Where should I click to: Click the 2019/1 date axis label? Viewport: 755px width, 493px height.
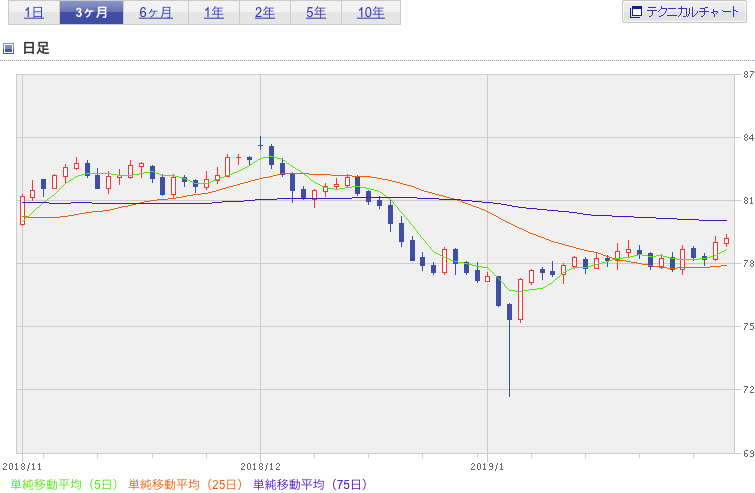point(487,467)
